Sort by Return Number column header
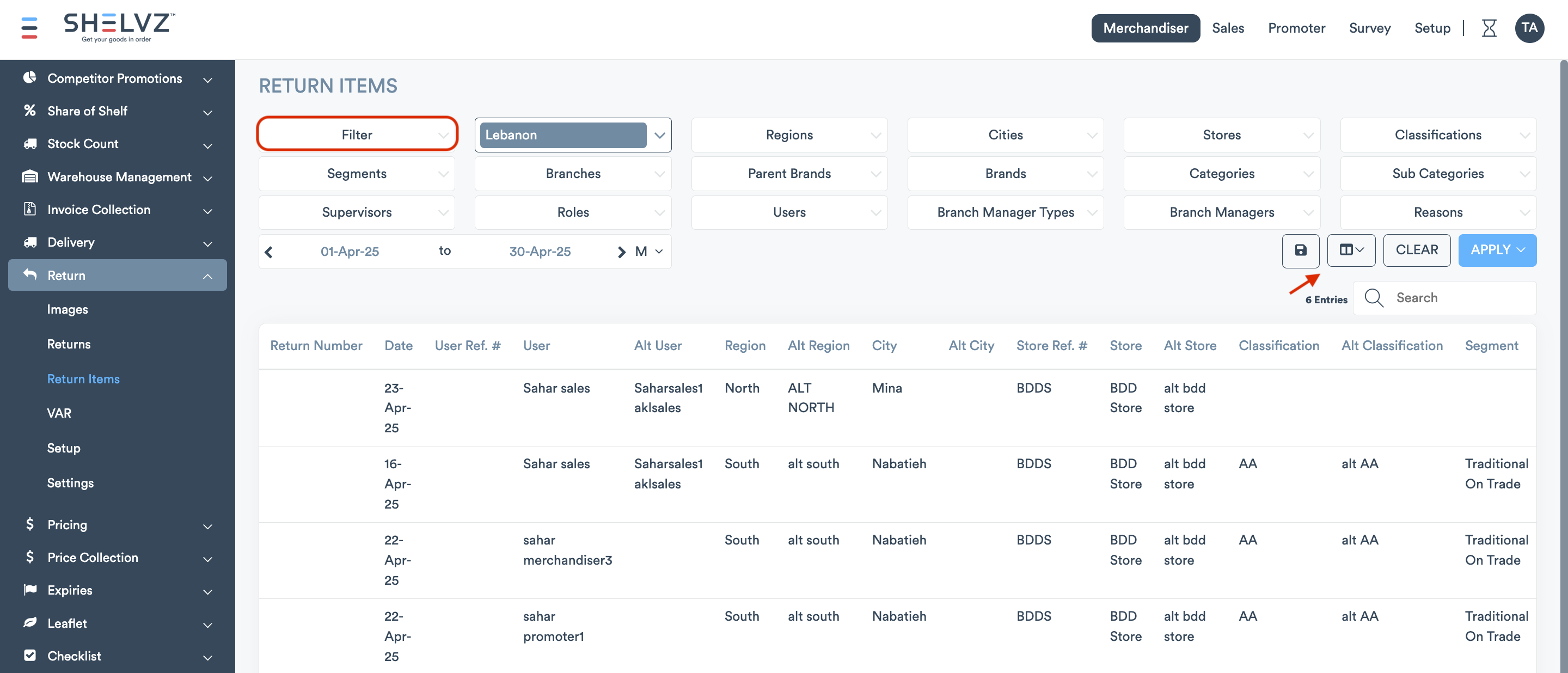The width and height of the screenshot is (1568, 673). pos(316,346)
